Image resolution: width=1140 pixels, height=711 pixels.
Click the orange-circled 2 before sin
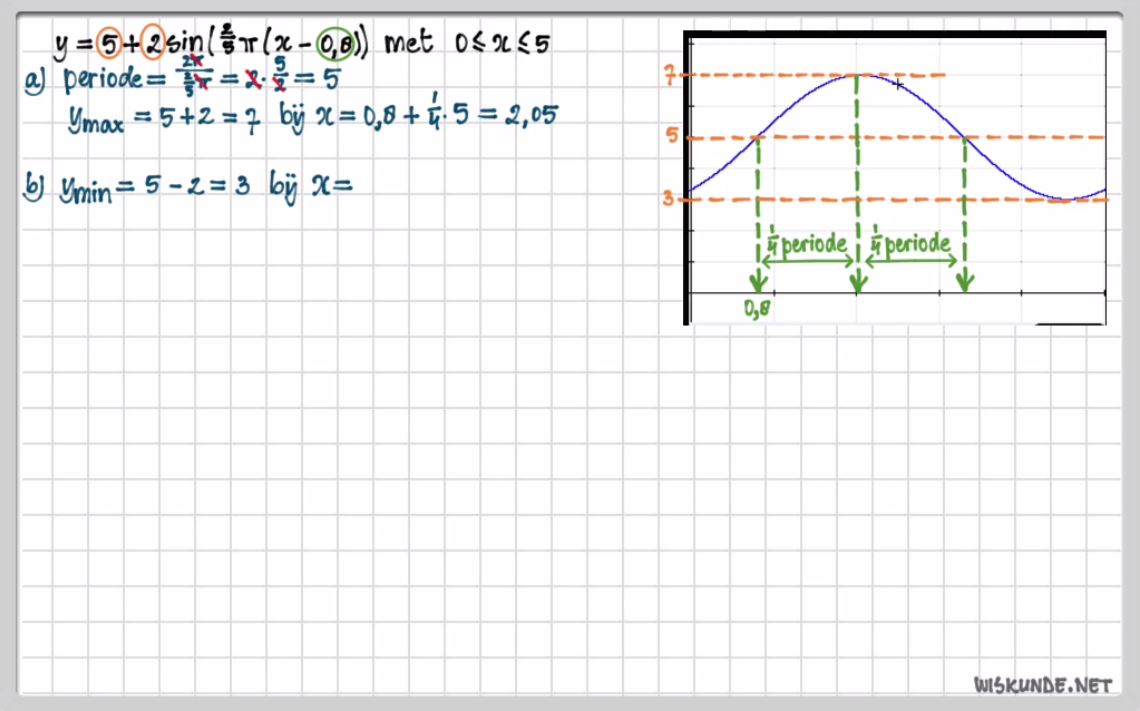click(x=153, y=44)
